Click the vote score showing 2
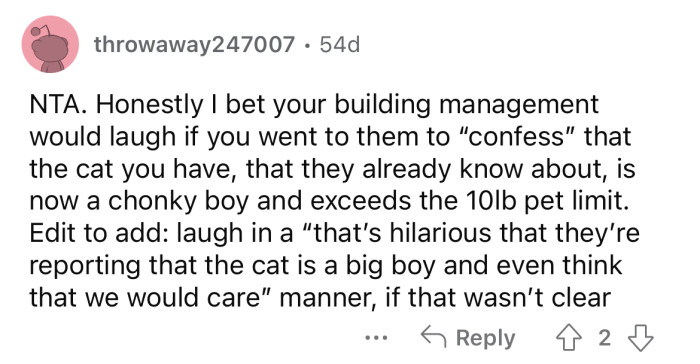This screenshot has width=700, height=364. coord(604,338)
